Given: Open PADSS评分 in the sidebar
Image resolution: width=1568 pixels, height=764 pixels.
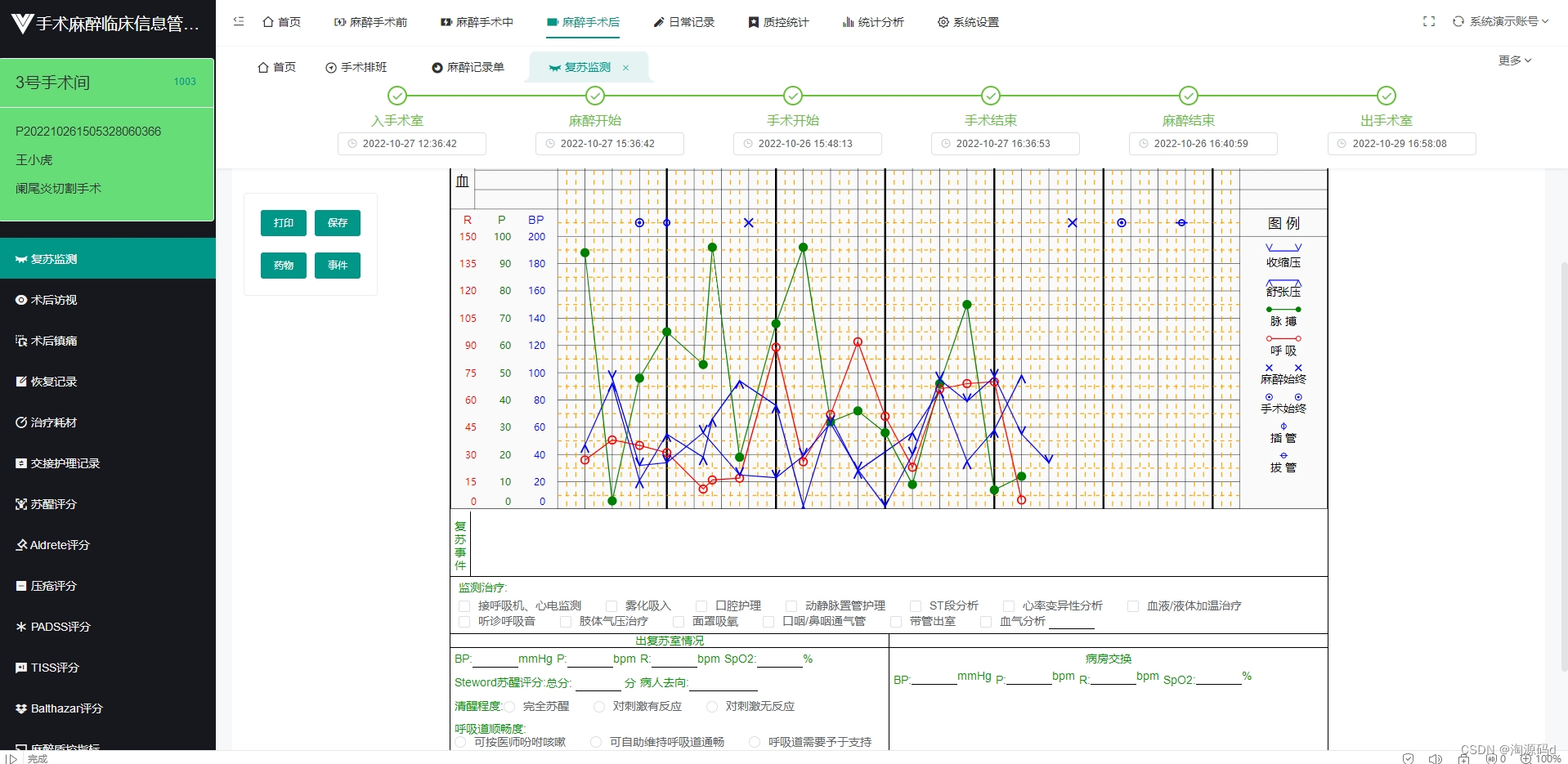Looking at the screenshot, I should (x=108, y=627).
